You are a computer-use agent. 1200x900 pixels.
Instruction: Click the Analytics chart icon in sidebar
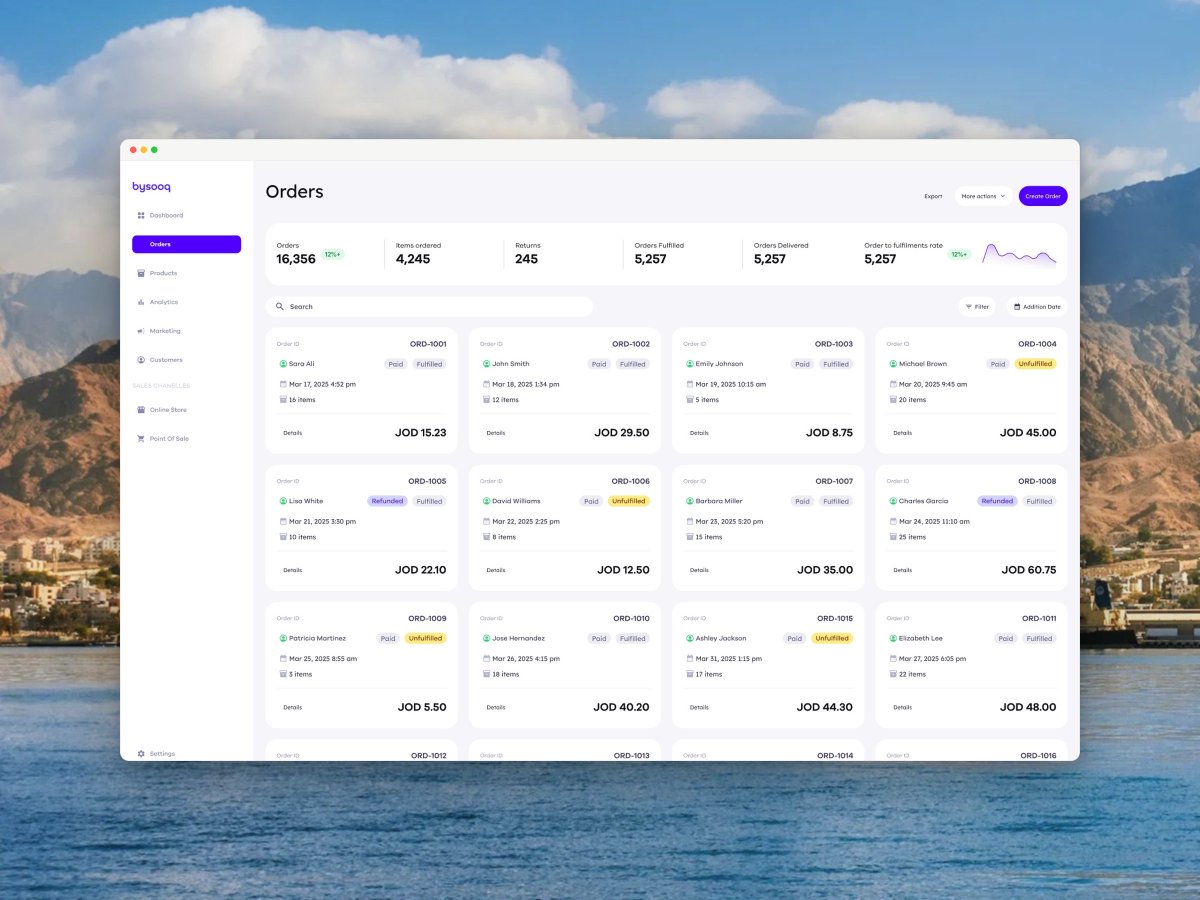[141, 302]
